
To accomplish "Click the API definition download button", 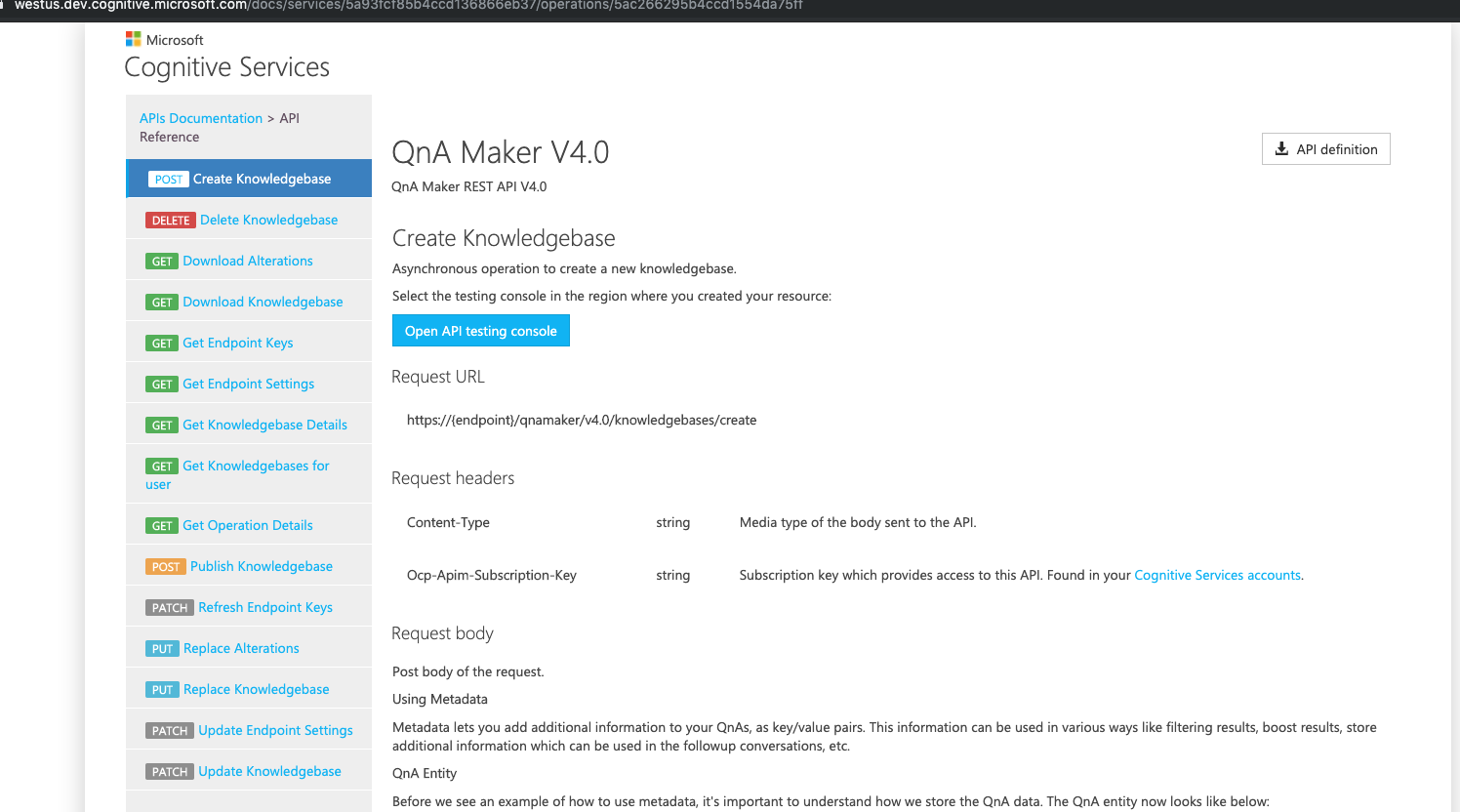I will pyautogui.click(x=1325, y=149).
